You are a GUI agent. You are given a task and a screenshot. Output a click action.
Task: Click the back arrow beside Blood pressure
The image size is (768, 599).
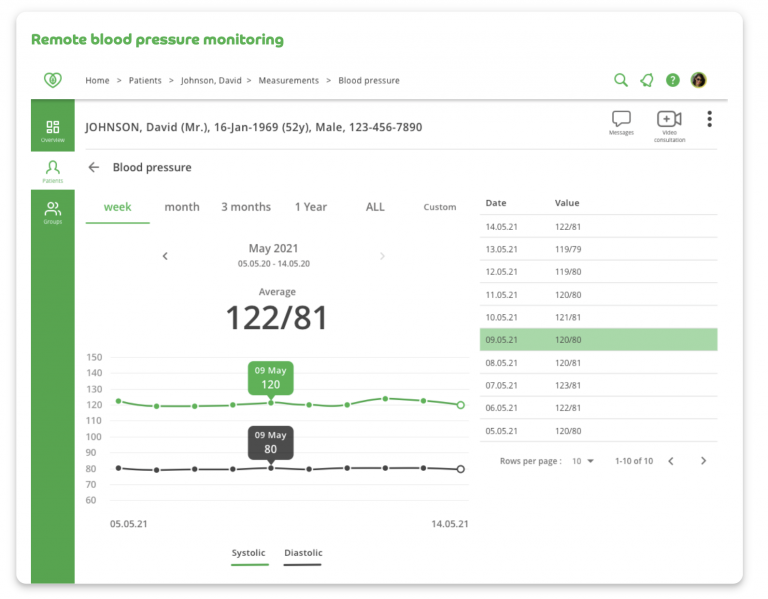[94, 168]
